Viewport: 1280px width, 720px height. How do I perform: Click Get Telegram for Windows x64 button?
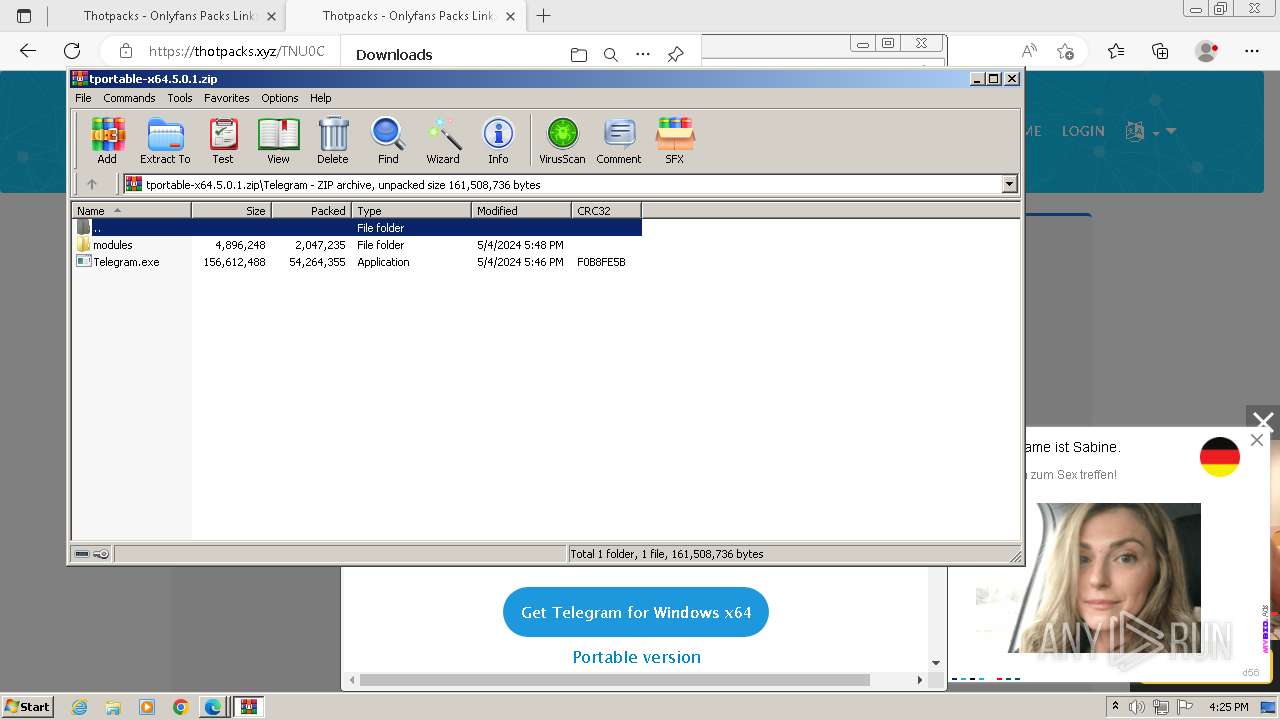[x=636, y=612]
